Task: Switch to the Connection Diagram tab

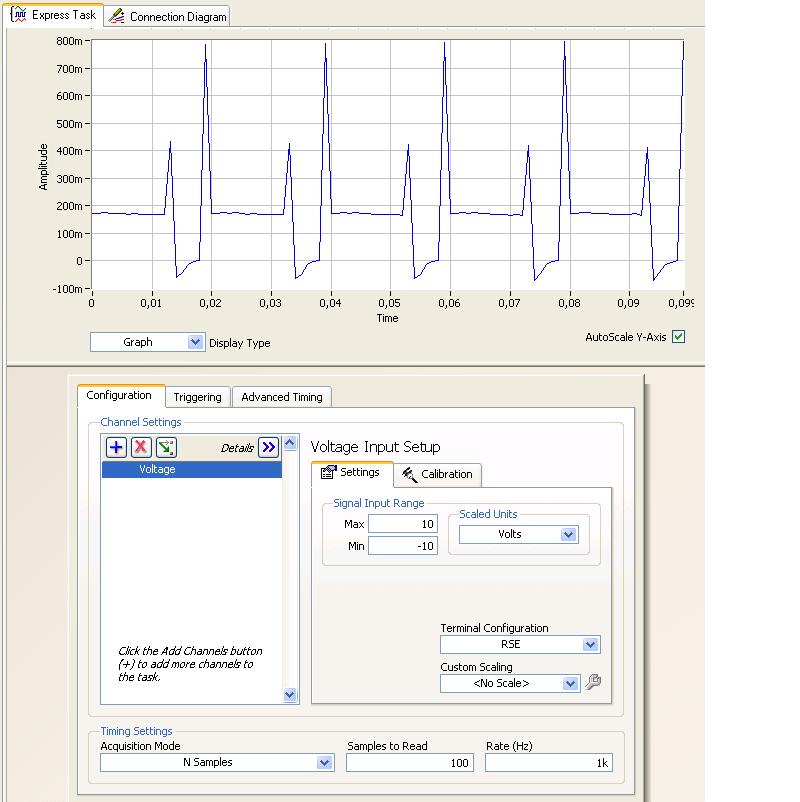Action: (x=168, y=16)
